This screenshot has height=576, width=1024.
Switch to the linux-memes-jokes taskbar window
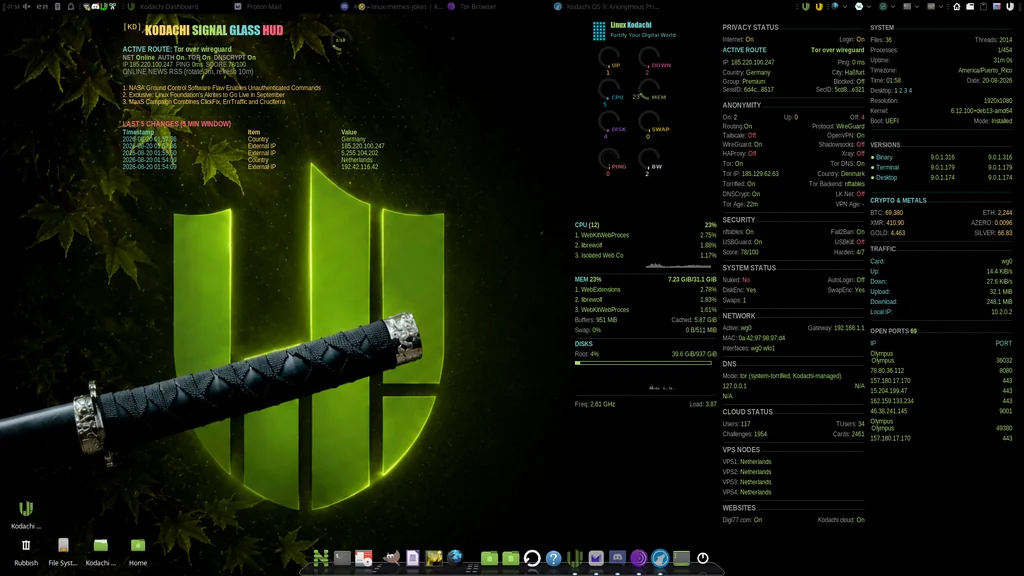click(392, 7)
